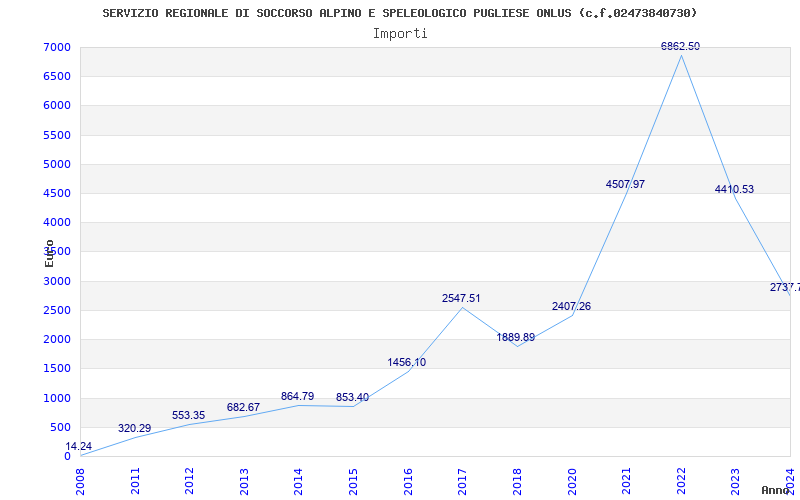Select data label 682.67
The image size is (800, 500).
243,408
